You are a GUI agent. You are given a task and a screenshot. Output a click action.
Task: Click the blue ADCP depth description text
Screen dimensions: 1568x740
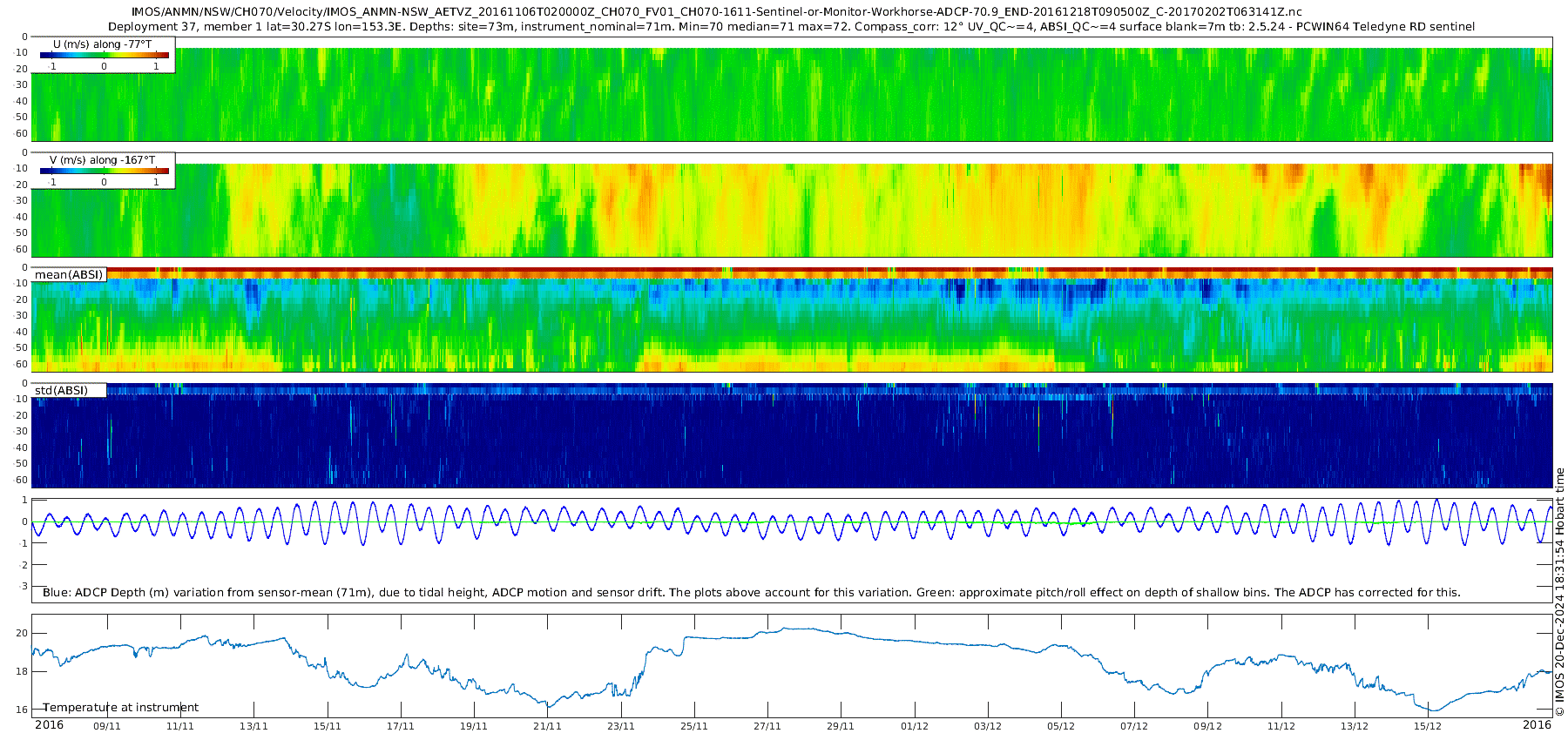(751, 593)
